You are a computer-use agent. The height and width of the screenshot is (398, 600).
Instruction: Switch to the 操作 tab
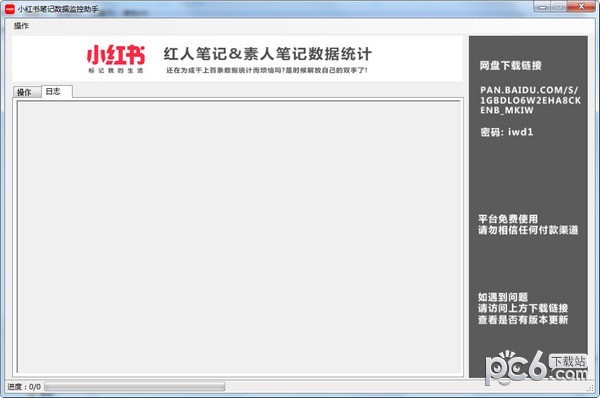27,92
